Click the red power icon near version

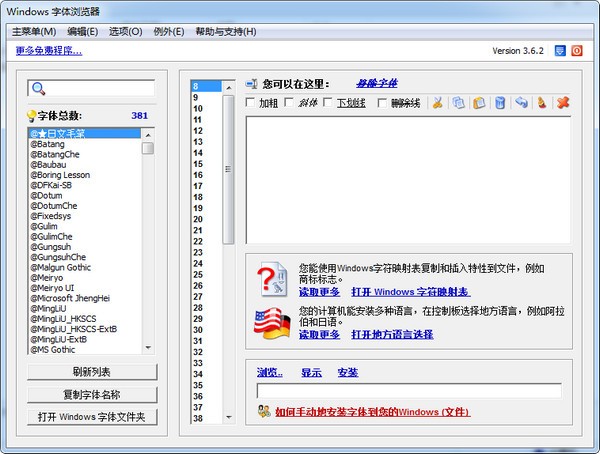pyautogui.click(x=577, y=51)
